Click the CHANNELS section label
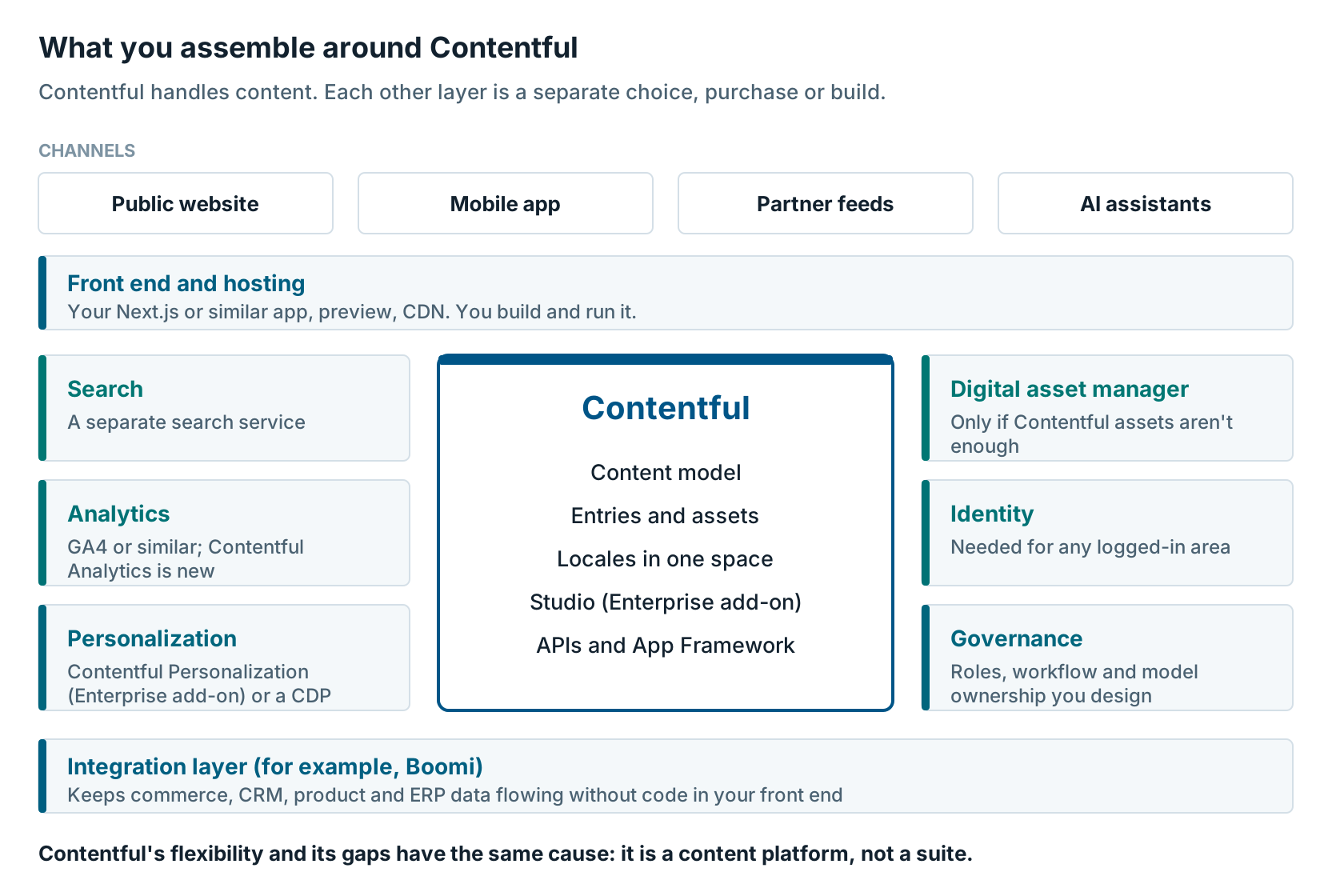The width and height of the screenshot is (1344, 896). (87, 150)
